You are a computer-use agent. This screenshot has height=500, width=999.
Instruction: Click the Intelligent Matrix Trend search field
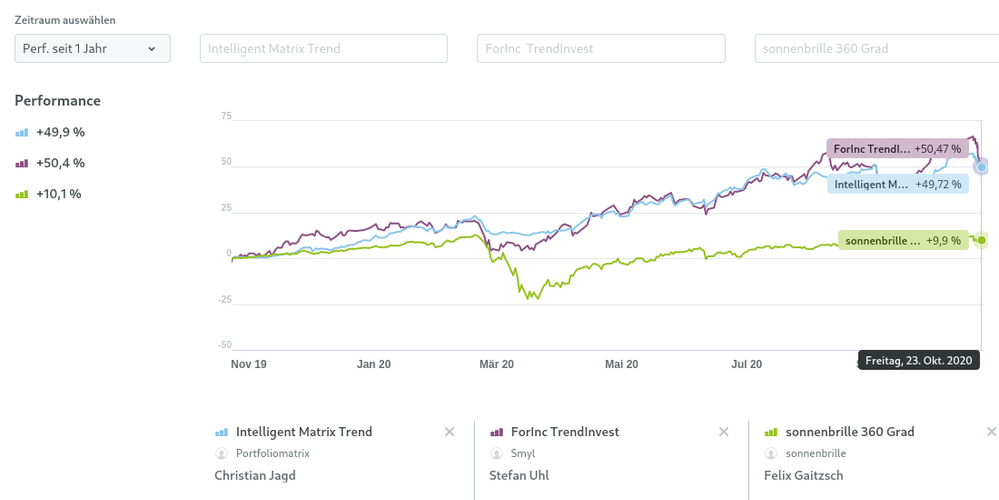(323, 49)
